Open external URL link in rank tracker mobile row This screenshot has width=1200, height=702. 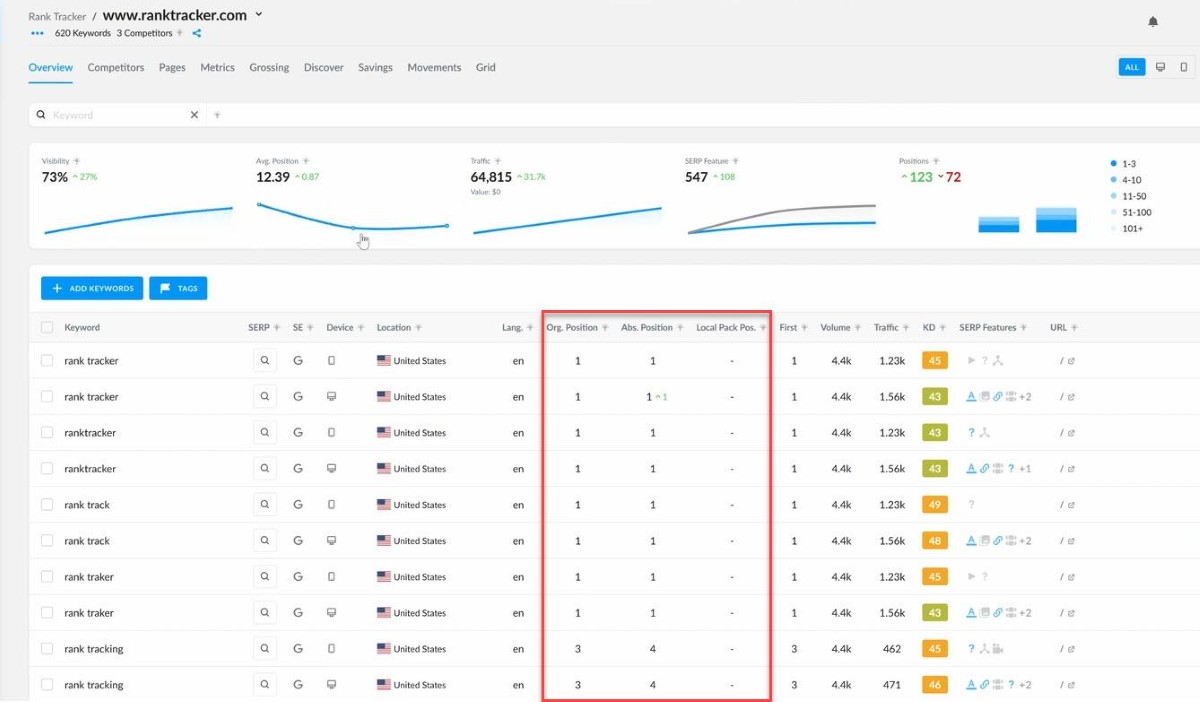point(1071,361)
